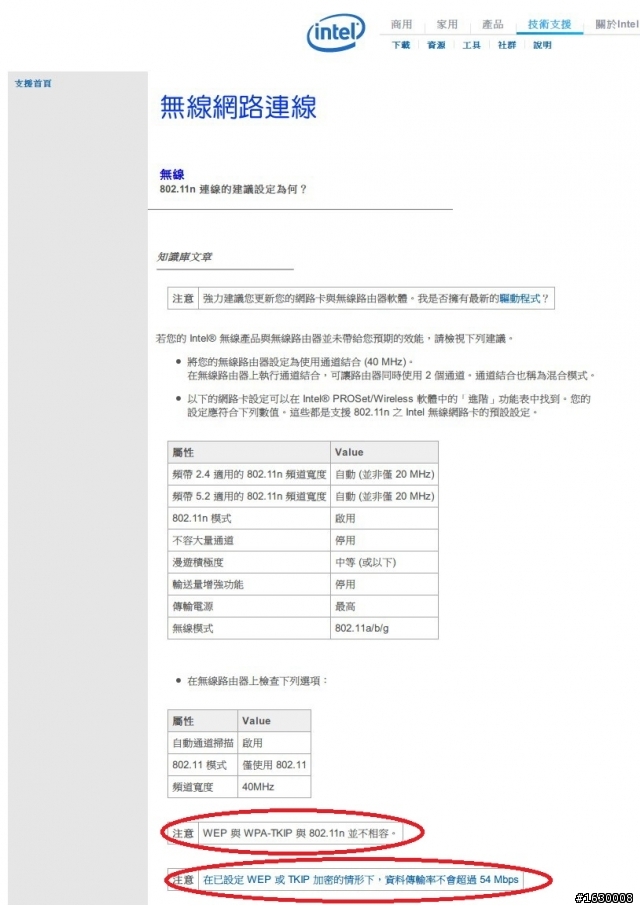Go to 說明 sub-navigation link
Screen dimensions: 640x906
542,45
